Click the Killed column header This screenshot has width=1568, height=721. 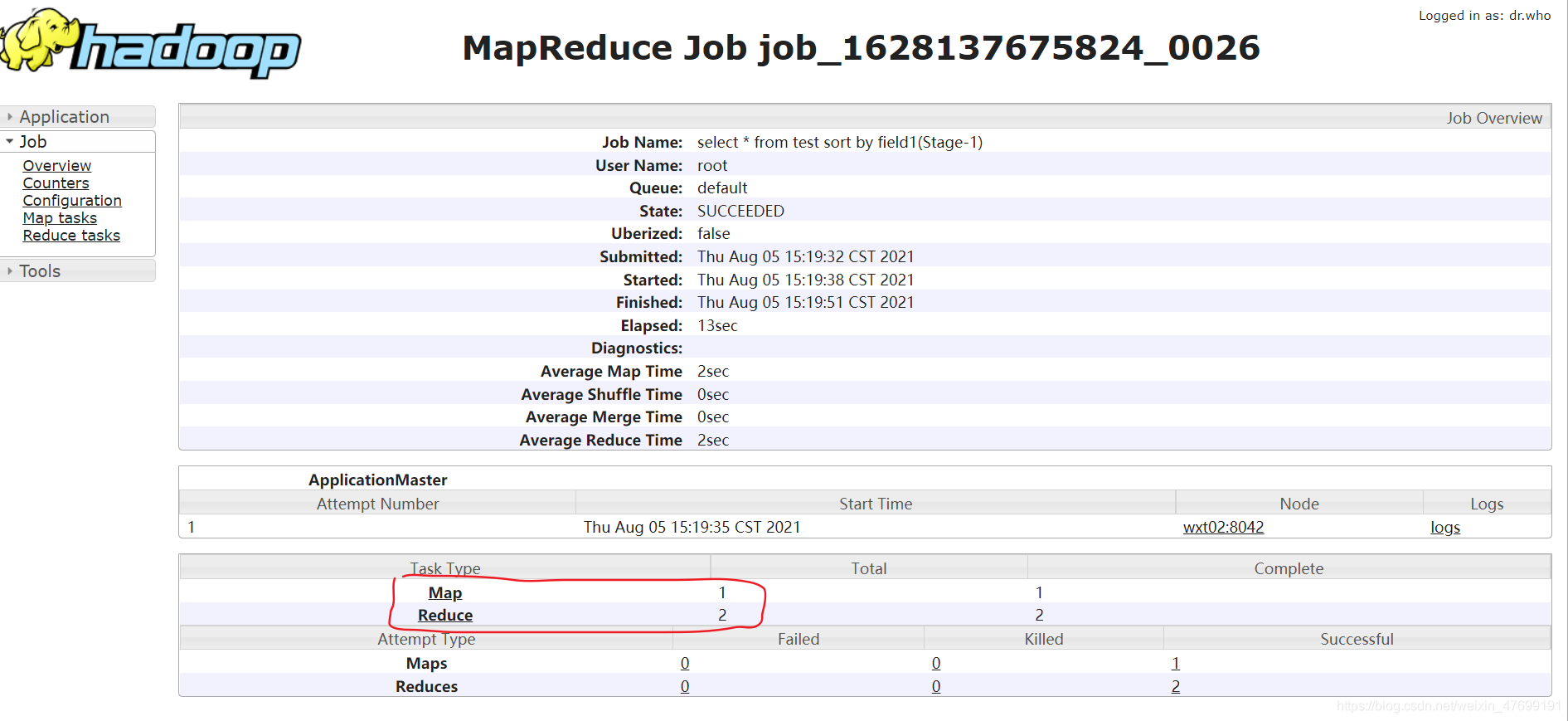click(x=1044, y=639)
